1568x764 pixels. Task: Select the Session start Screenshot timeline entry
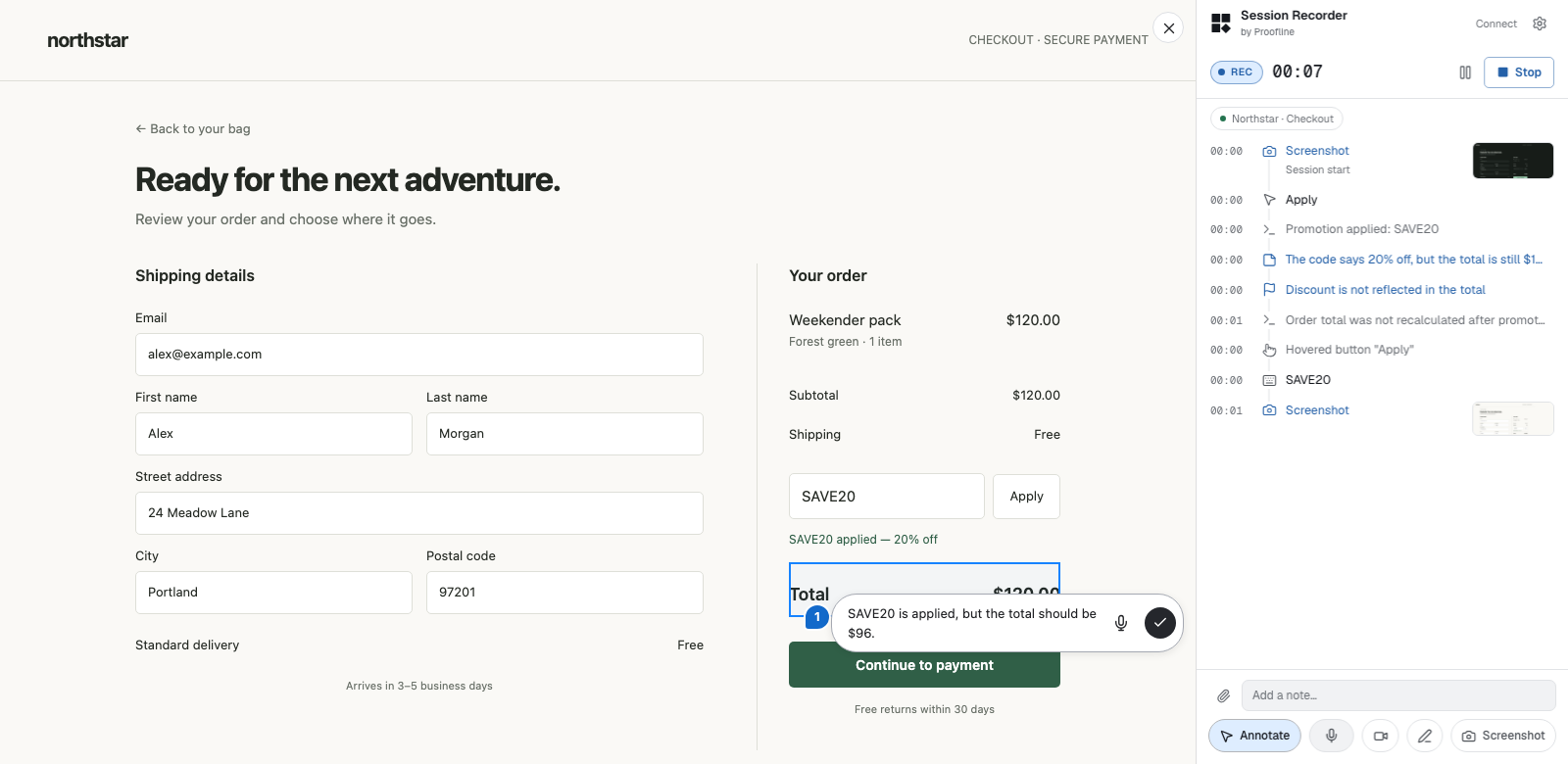click(1317, 151)
